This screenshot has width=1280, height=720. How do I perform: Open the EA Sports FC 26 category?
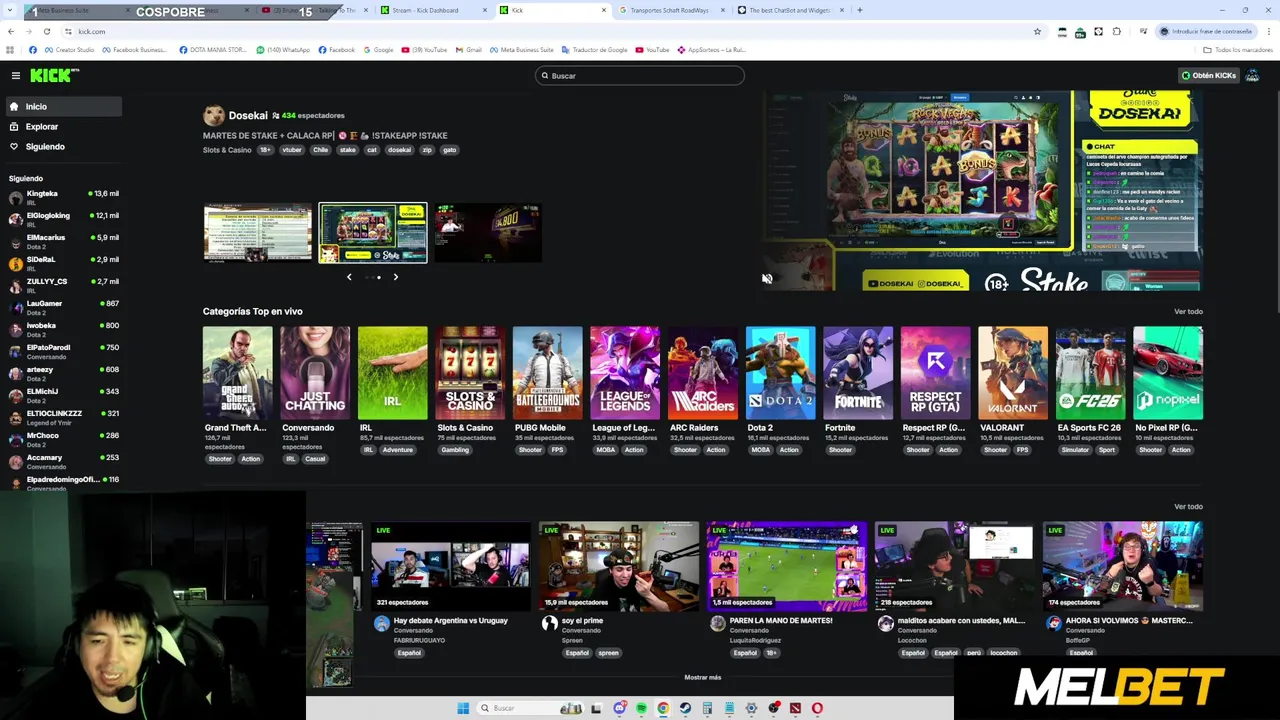[x=1090, y=373]
